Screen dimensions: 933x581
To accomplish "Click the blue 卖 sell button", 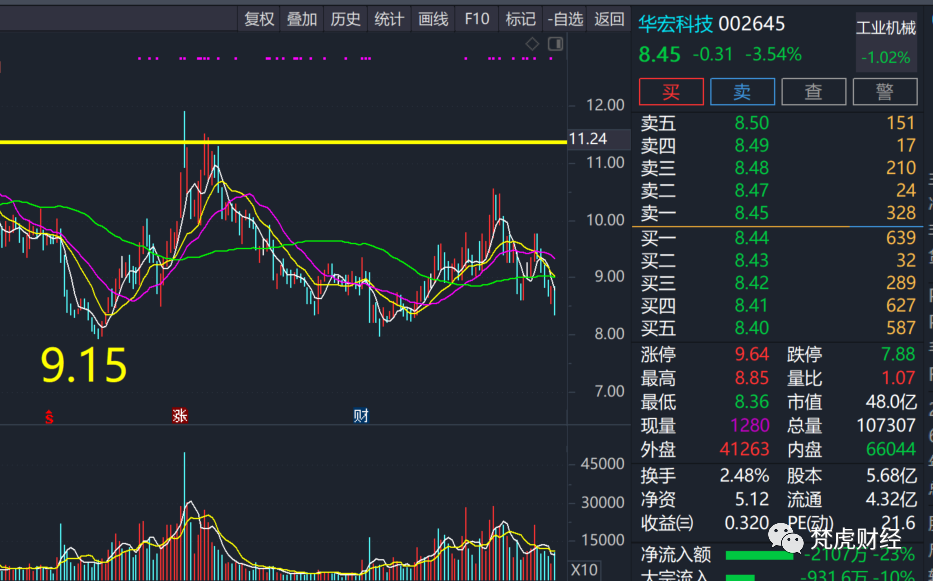I will point(742,92).
